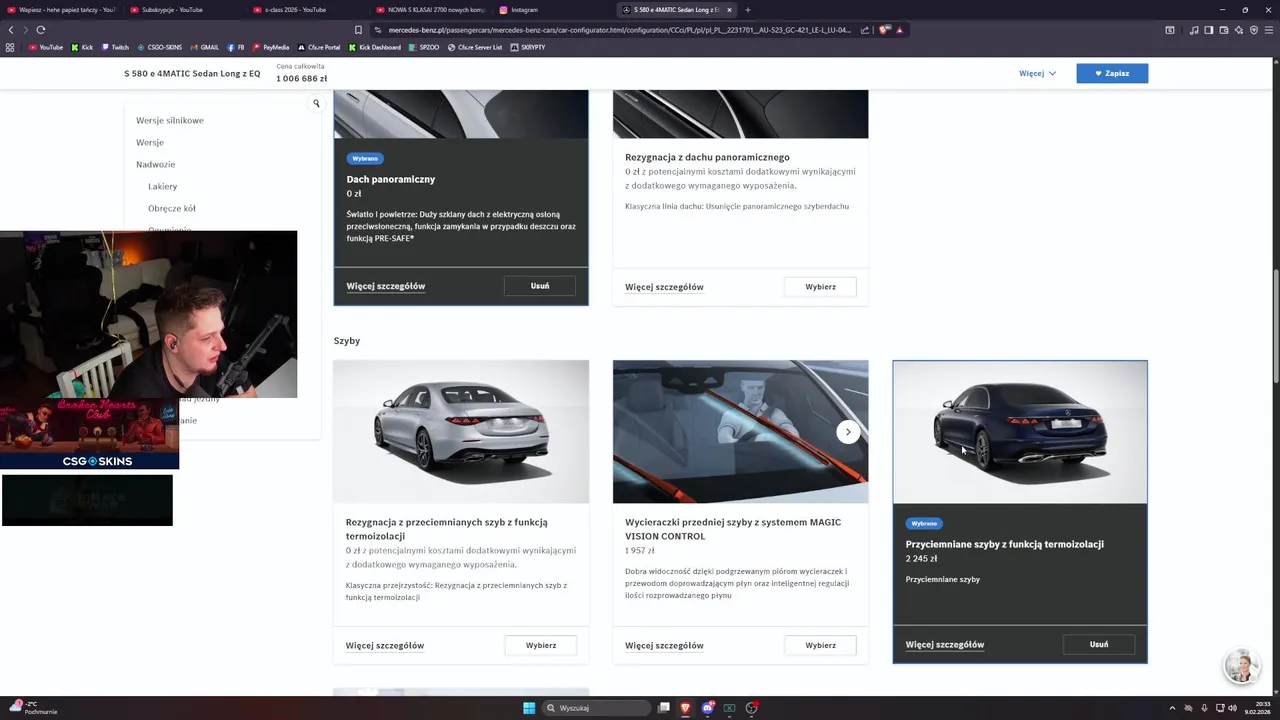1280x720 pixels.
Task: Click the next-image arrow on wipers card
Action: (x=848, y=432)
